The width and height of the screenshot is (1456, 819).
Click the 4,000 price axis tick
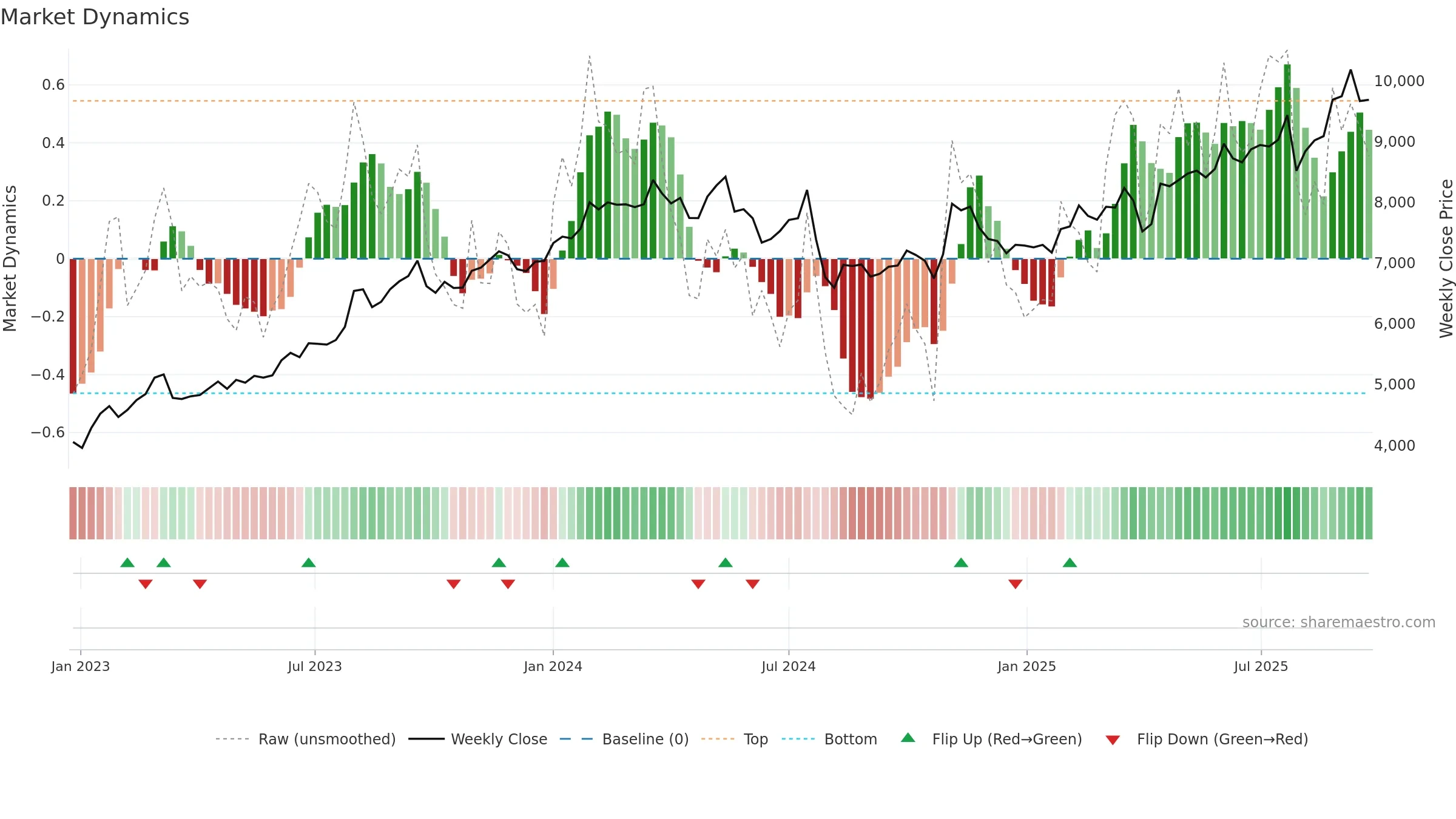pyautogui.click(x=1395, y=446)
